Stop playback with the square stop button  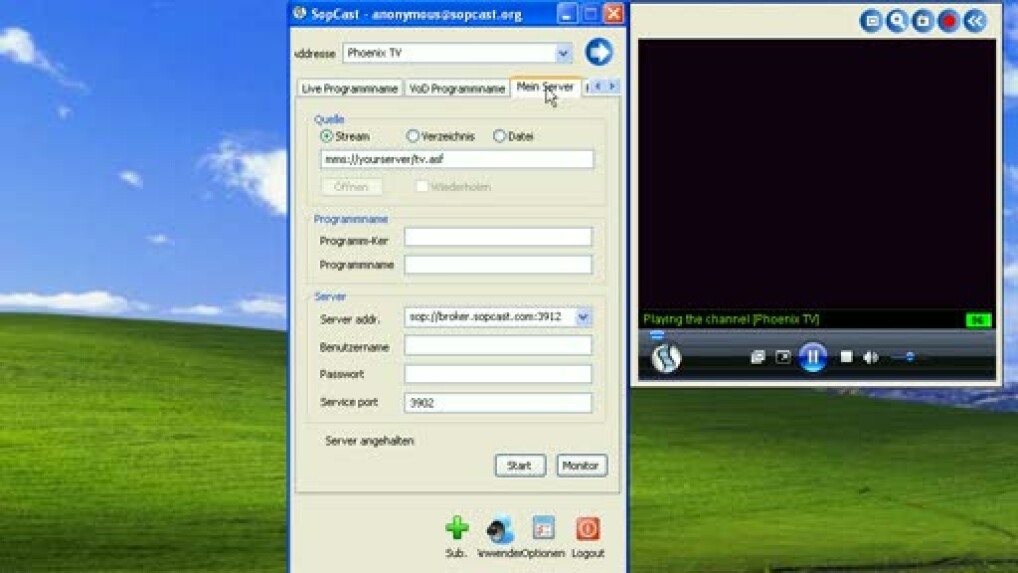846,357
